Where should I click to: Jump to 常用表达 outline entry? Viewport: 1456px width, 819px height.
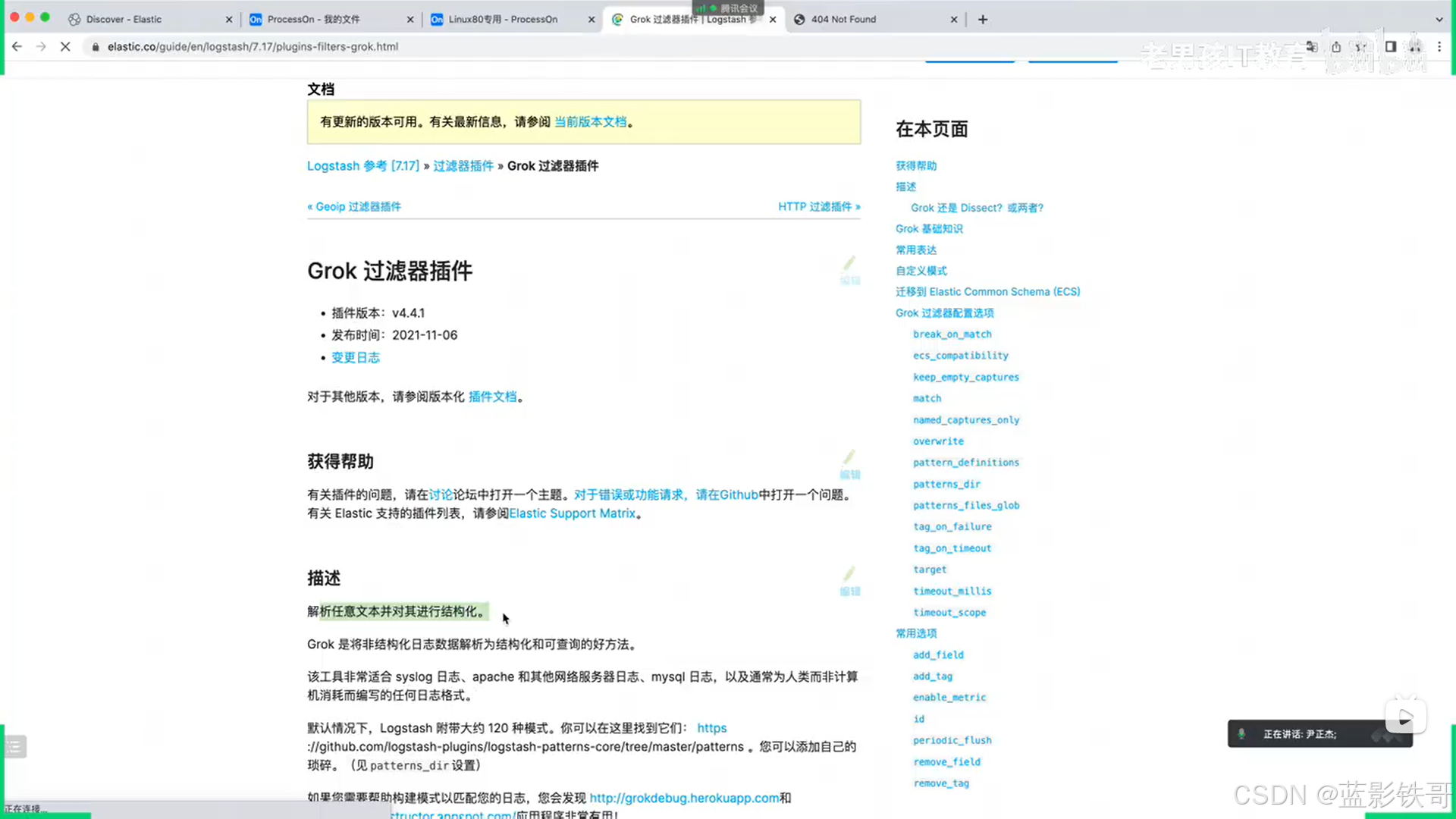click(916, 249)
